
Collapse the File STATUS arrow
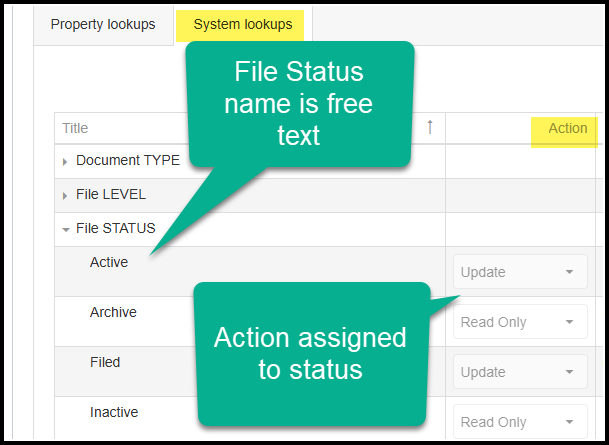(x=66, y=229)
